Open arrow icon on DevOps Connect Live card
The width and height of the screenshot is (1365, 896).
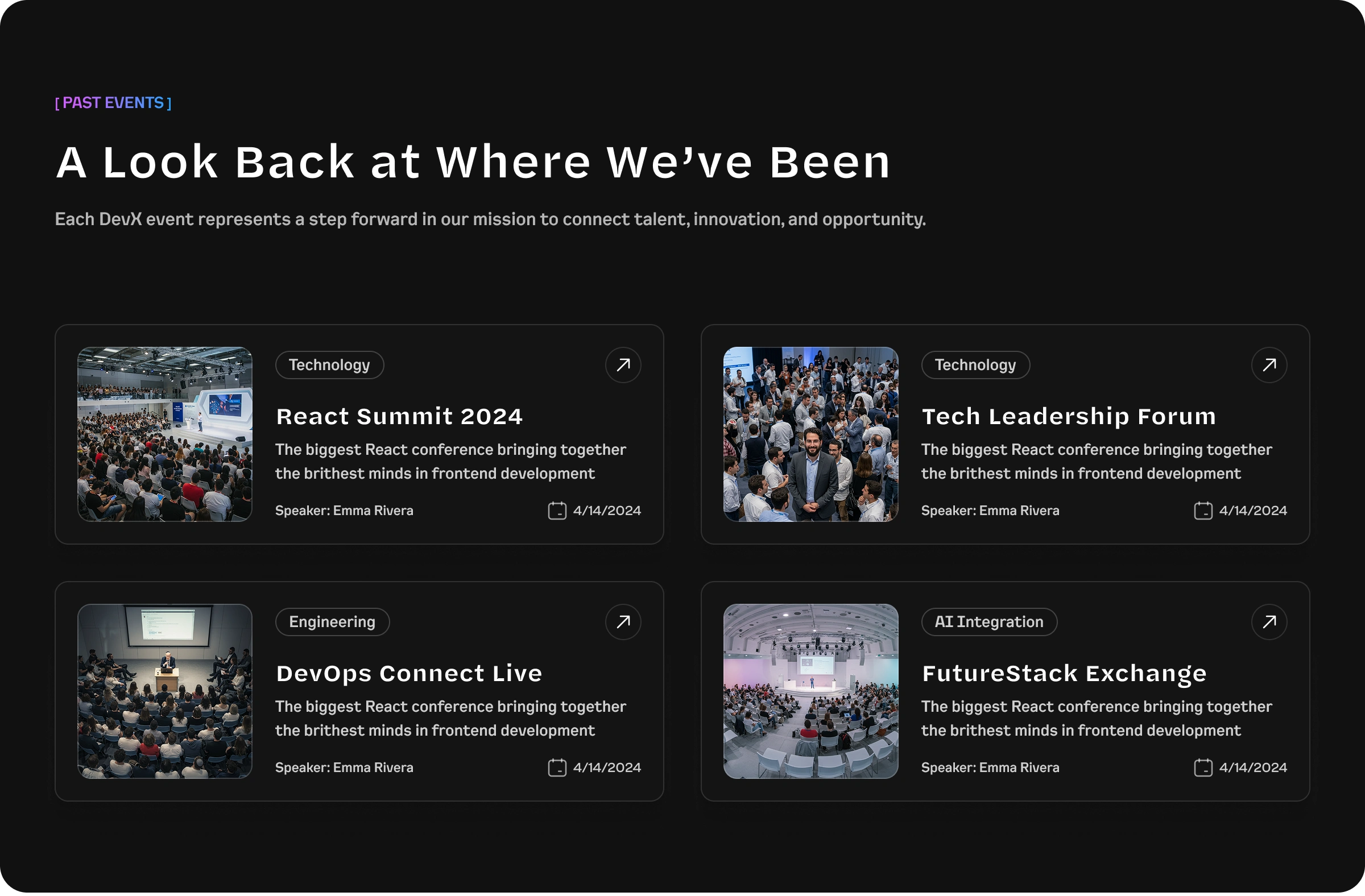623,622
